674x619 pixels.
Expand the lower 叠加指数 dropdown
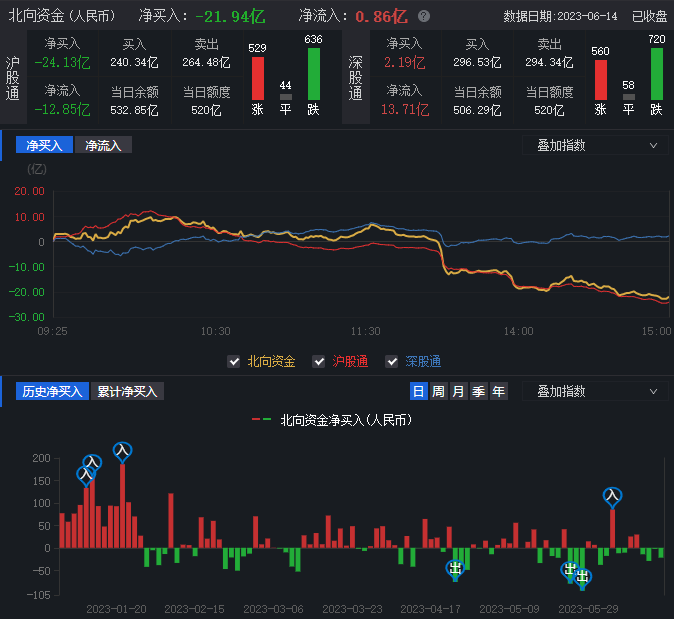[x=595, y=391]
